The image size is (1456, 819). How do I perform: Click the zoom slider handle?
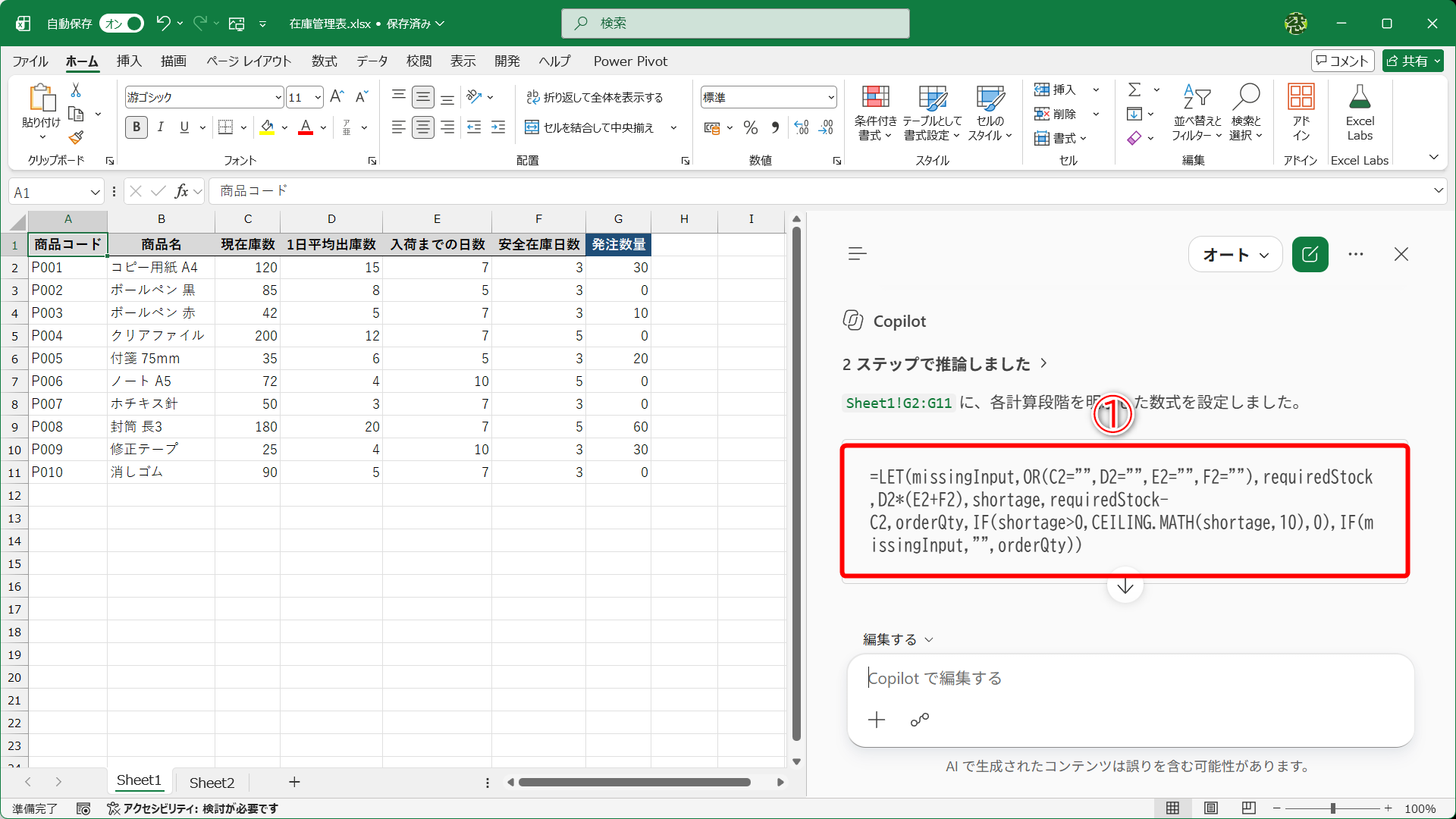pos(1332,808)
